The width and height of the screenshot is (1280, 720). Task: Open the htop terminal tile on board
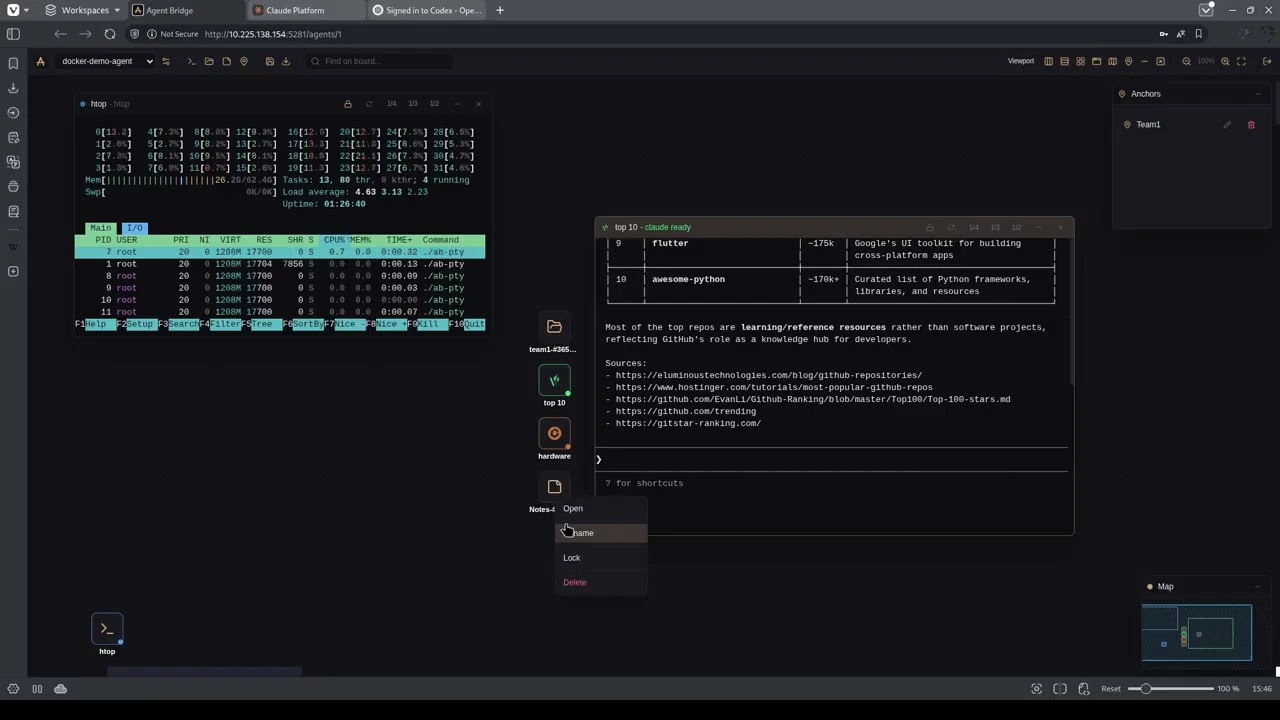(107, 629)
